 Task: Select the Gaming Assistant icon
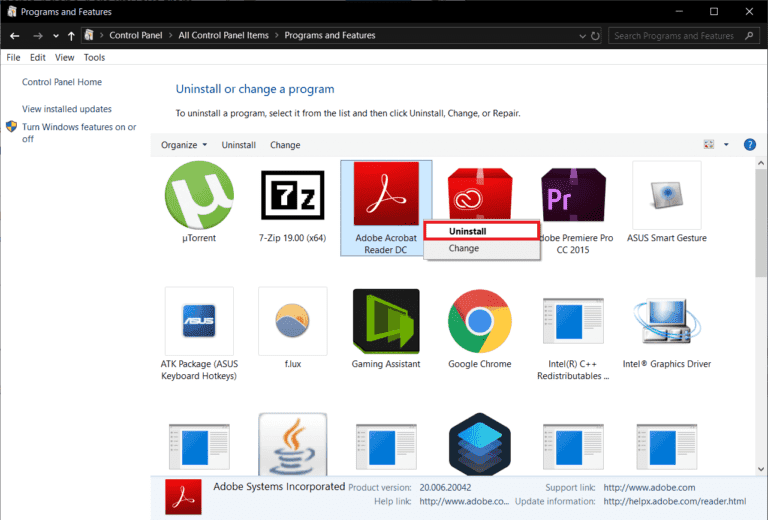[x=386, y=322]
